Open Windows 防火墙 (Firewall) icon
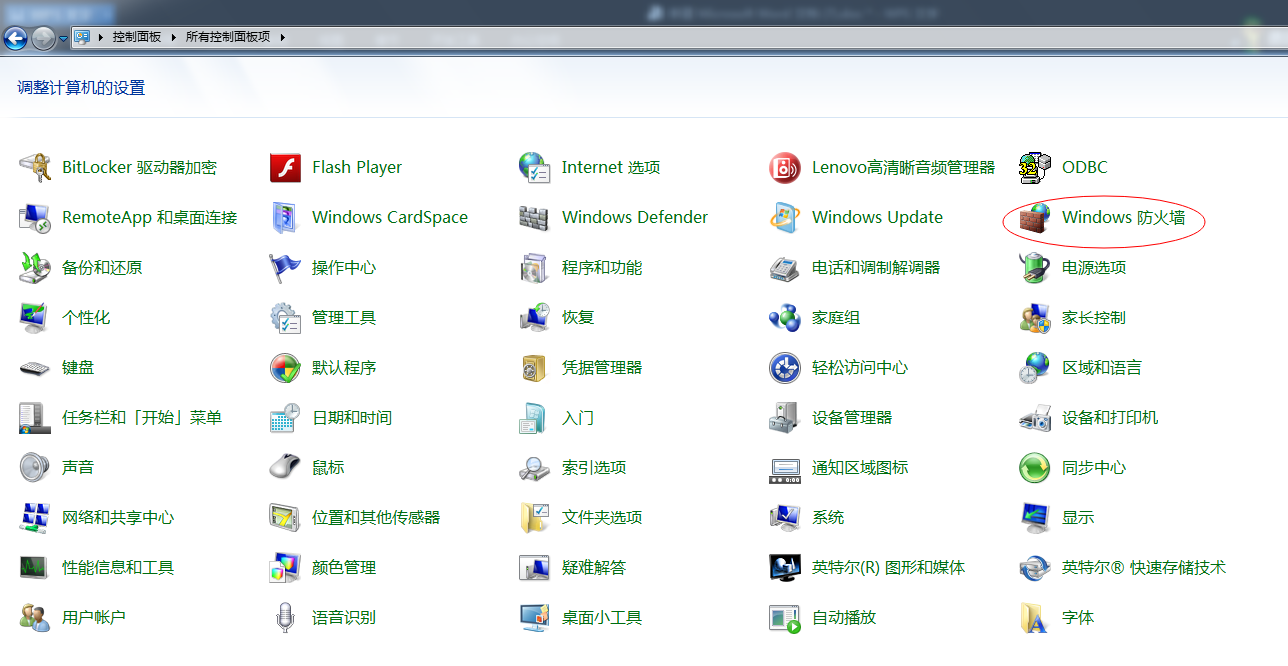1288x666 pixels. 1034,218
